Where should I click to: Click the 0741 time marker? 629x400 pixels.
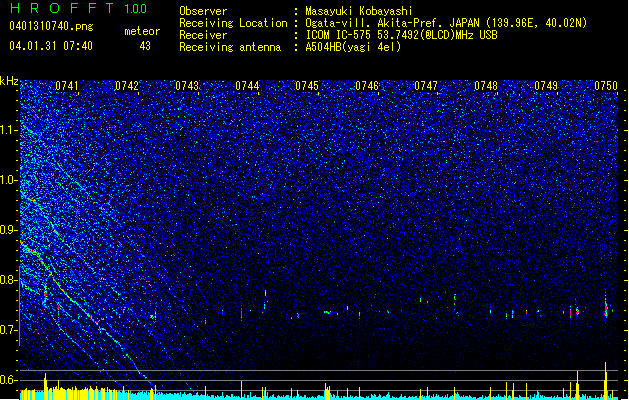pyautogui.click(x=67, y=85)
